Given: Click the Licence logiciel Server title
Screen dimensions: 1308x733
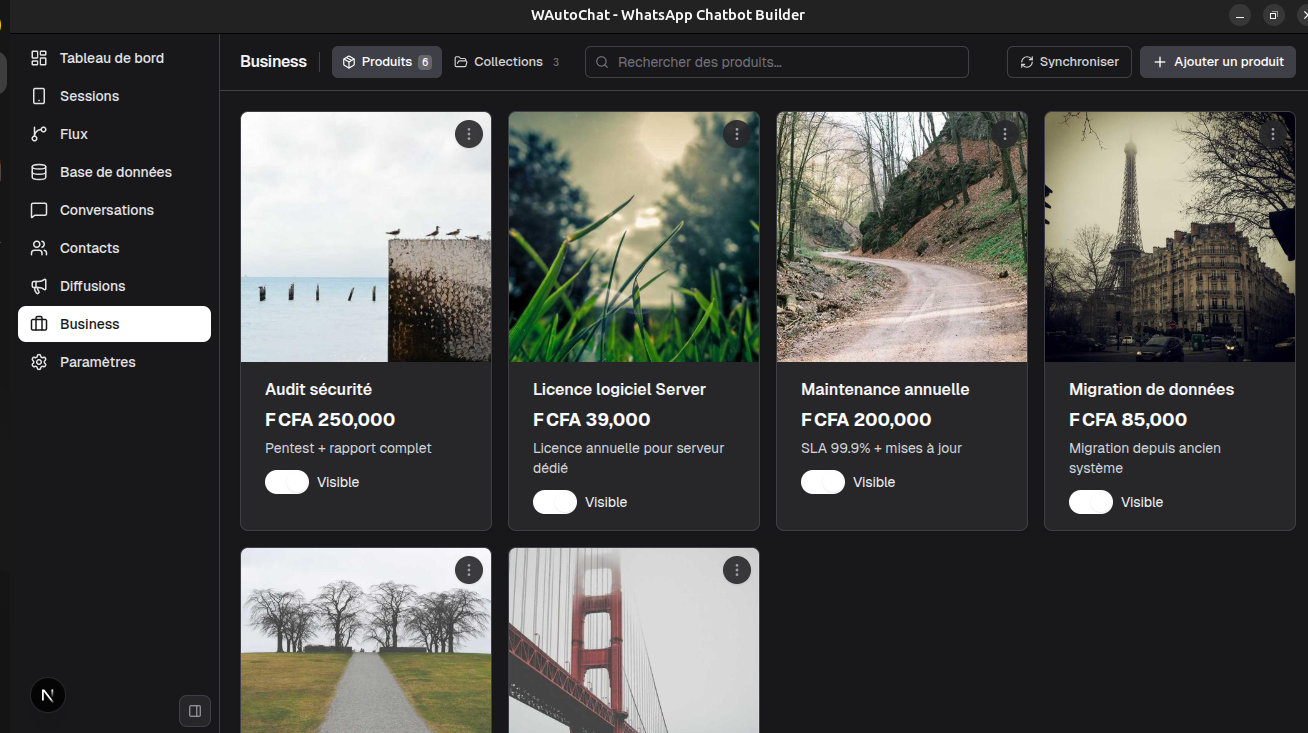Looking at the screenshot, I should (x=620, y=390).
